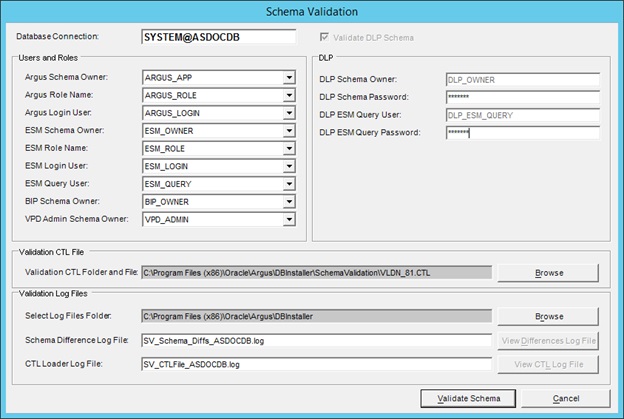Click the DLP ESM Query Password label

pos(369,133)
